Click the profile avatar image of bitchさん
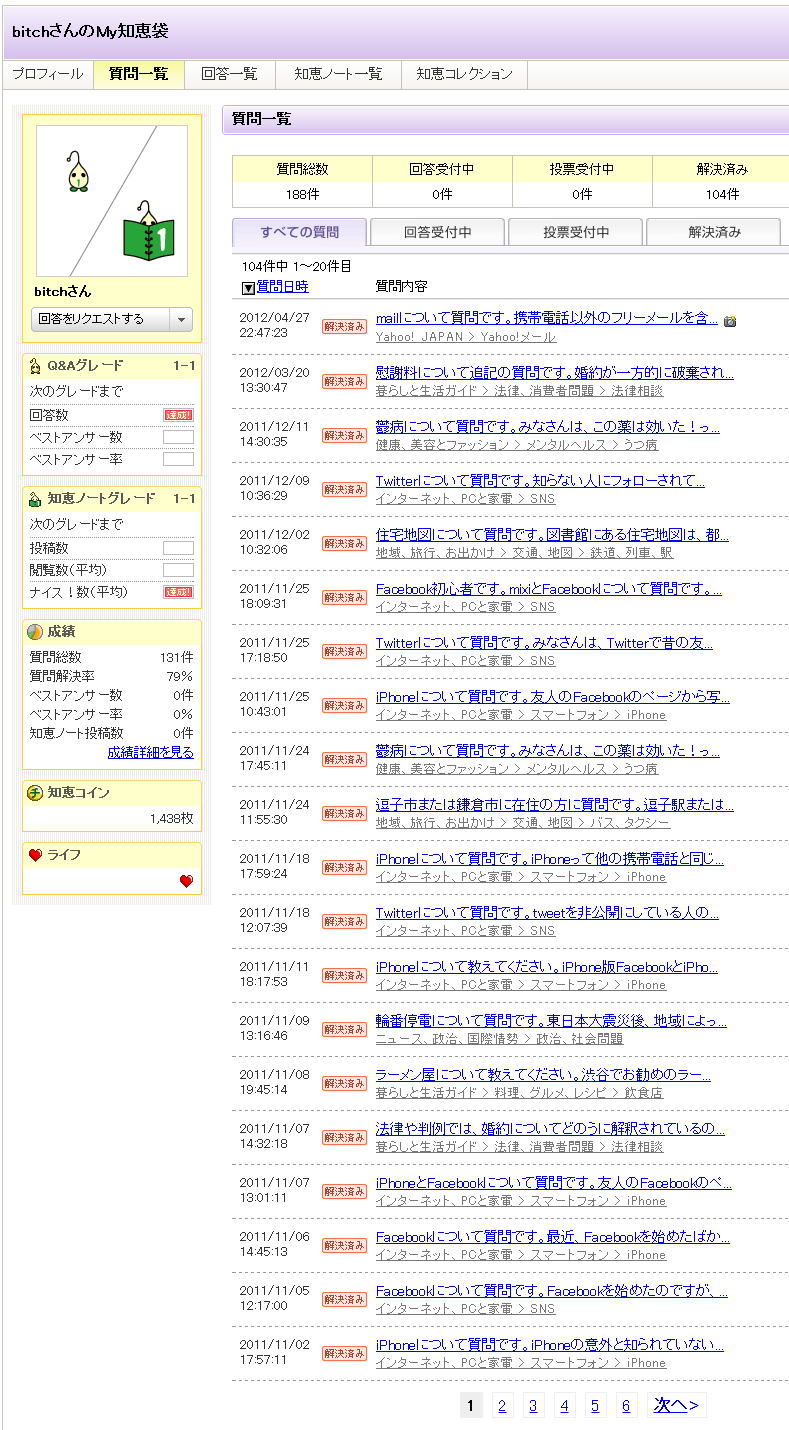The height and width of the screenshot is (1430, 789). [x=112, y=201]
